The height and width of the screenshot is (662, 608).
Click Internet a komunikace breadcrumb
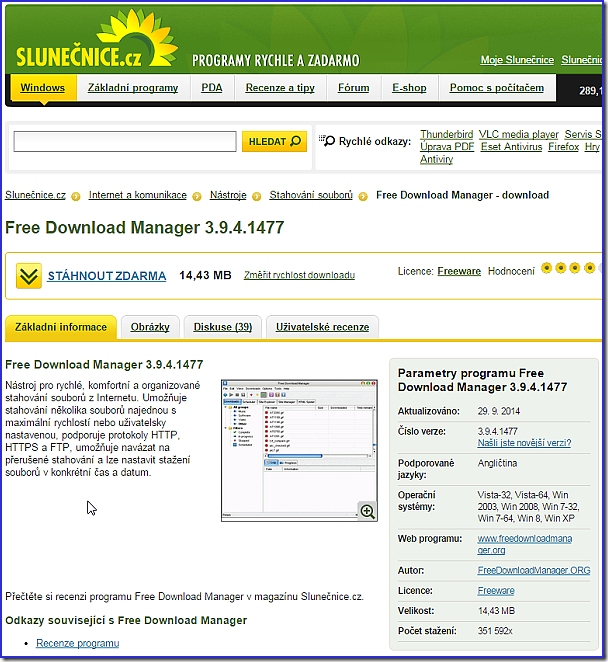(x=138, y=195)
